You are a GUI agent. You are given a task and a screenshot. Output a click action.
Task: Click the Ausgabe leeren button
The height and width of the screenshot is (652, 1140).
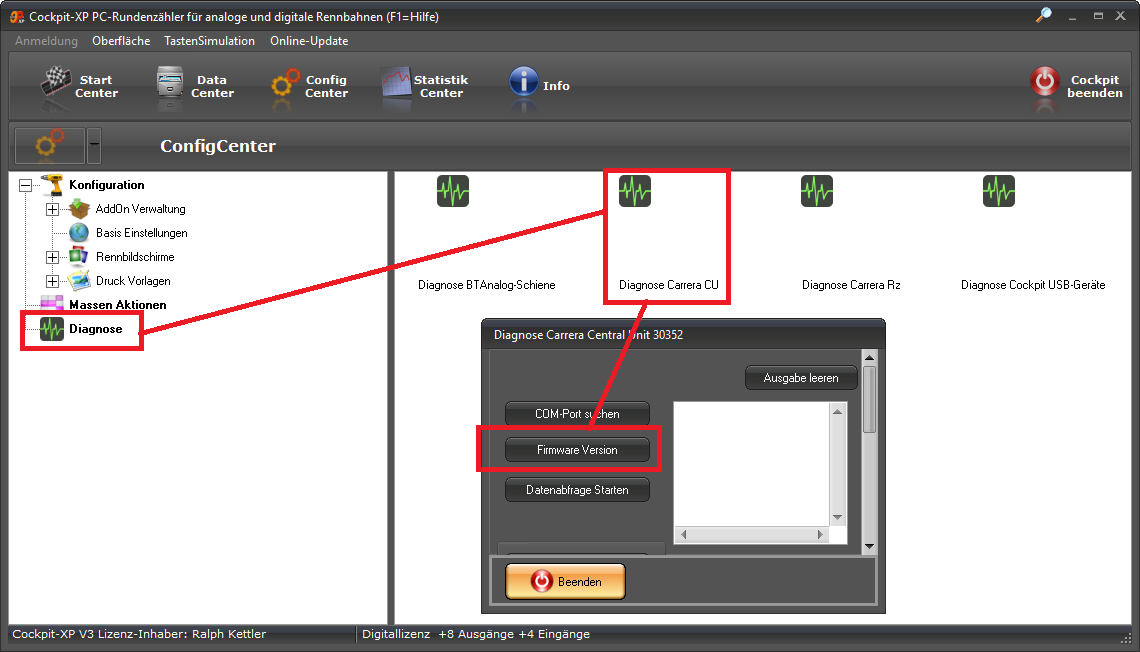coord(801,378)
